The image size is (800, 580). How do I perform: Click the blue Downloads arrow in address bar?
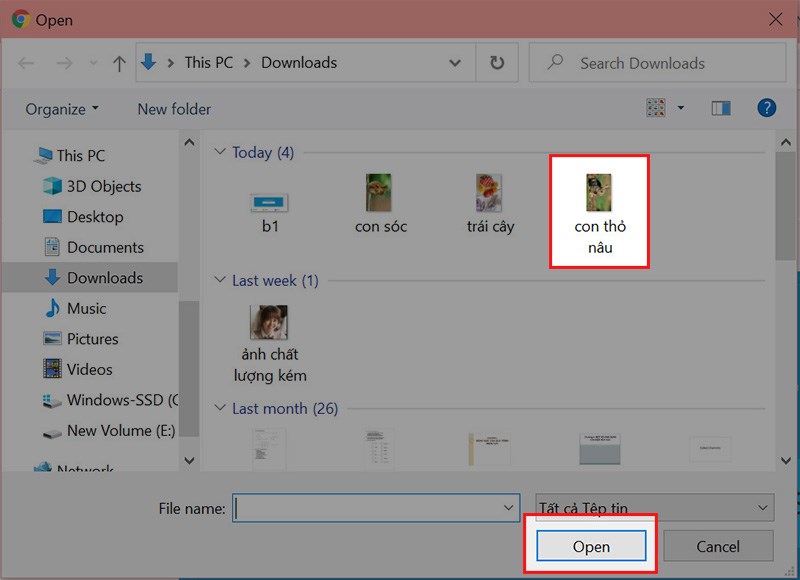coord(148,62)
